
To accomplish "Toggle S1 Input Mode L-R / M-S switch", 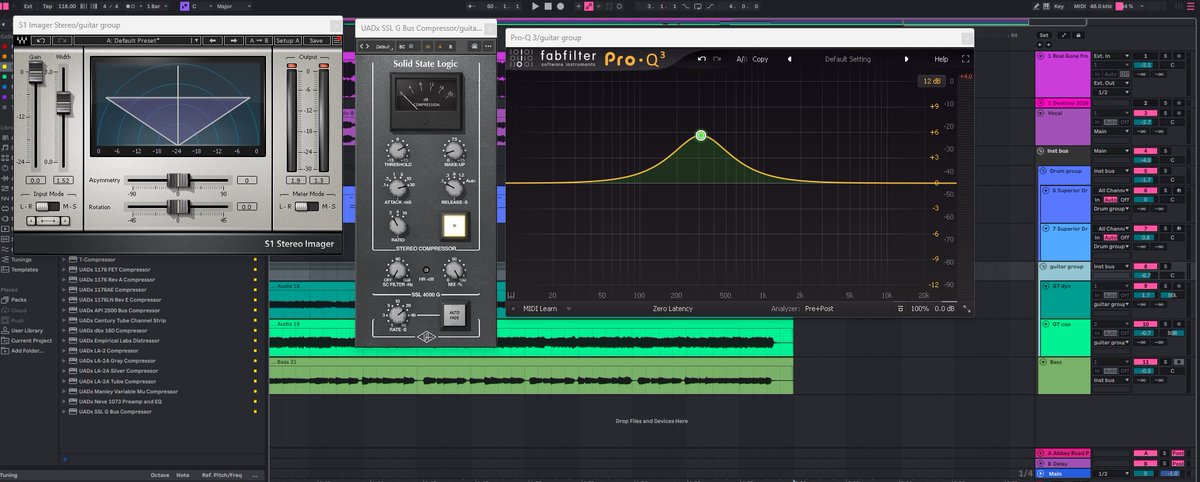I will [x=49, y=205].
